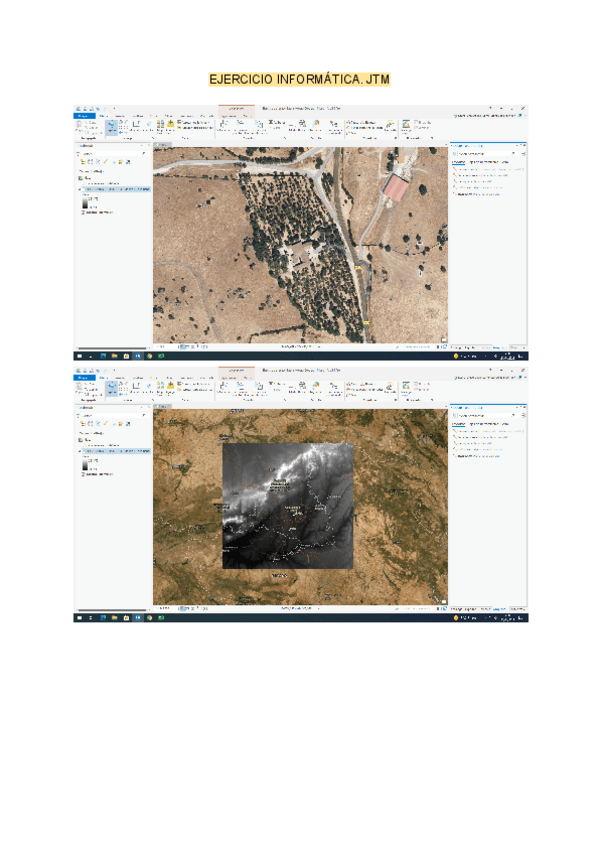Click the Add Data icon in the lower ribbon
The image size is (600, 848).
(171, 386)
